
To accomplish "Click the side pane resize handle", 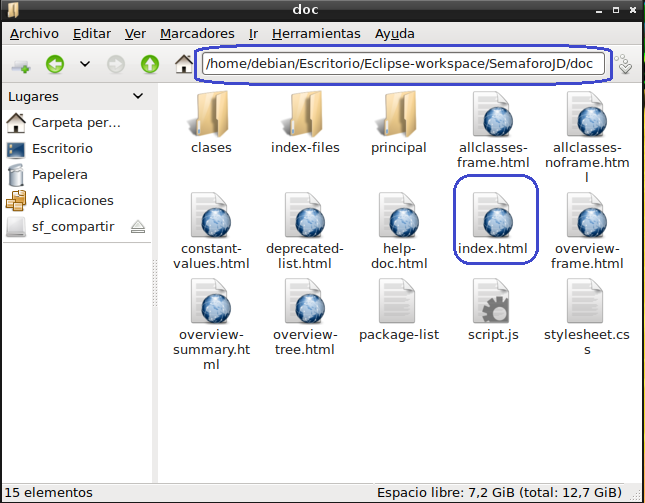I will tap(155, 283).
